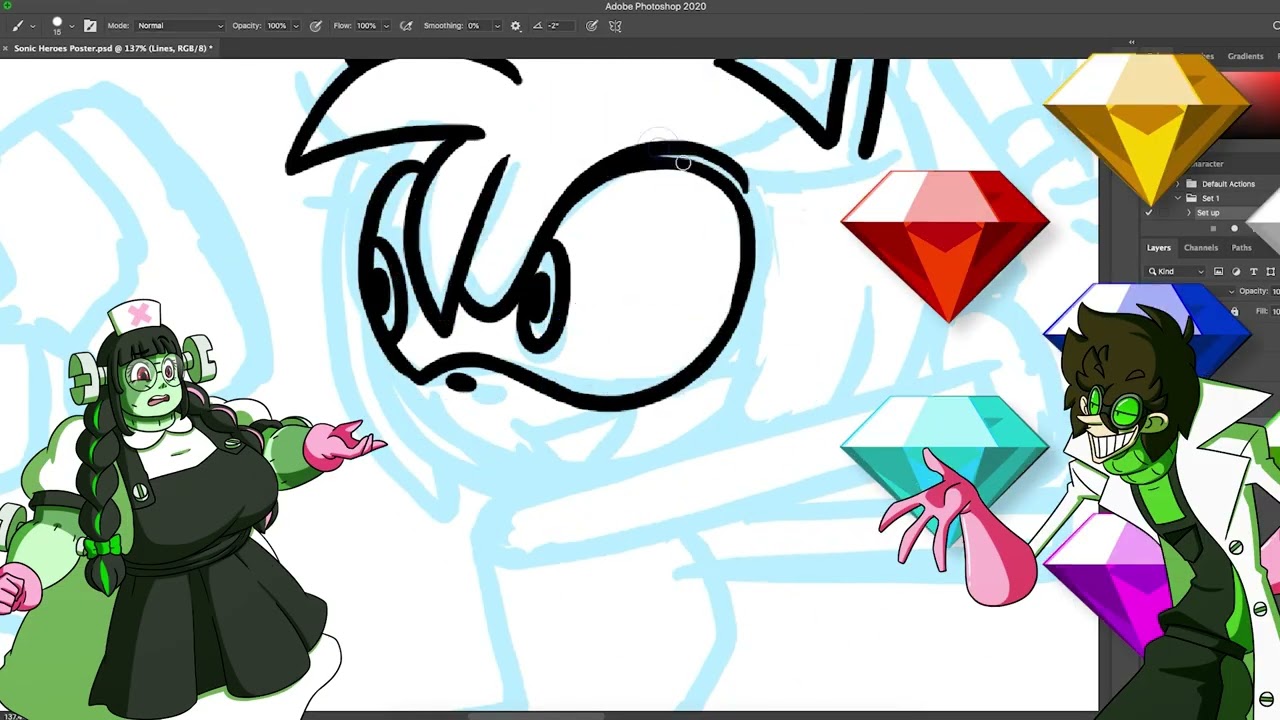Open the Smoothing slider dropdown arrow
Viewport: 1280px width, 720px height.
coord(497,26)
